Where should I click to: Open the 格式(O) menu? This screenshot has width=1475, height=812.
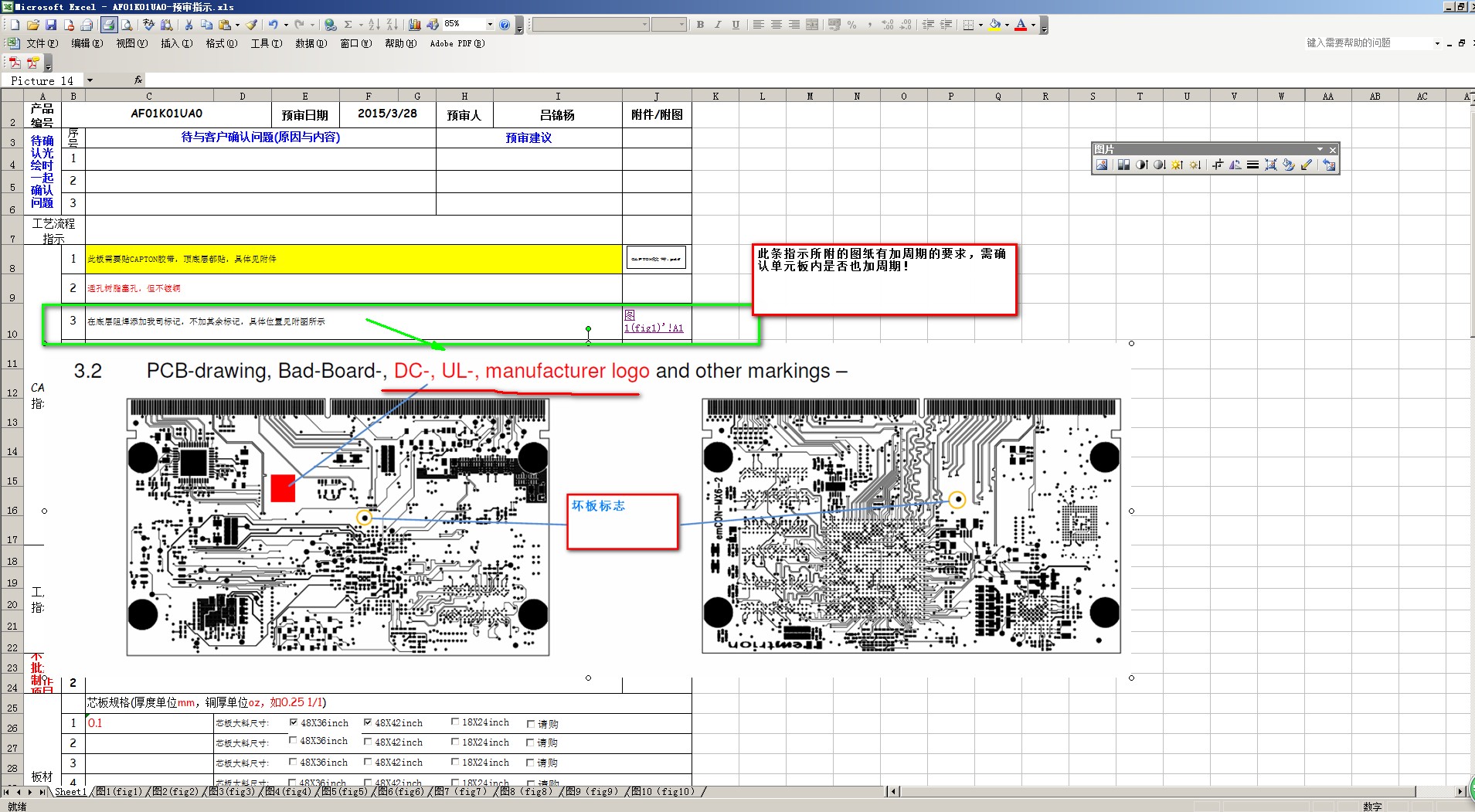click(221, 43)
